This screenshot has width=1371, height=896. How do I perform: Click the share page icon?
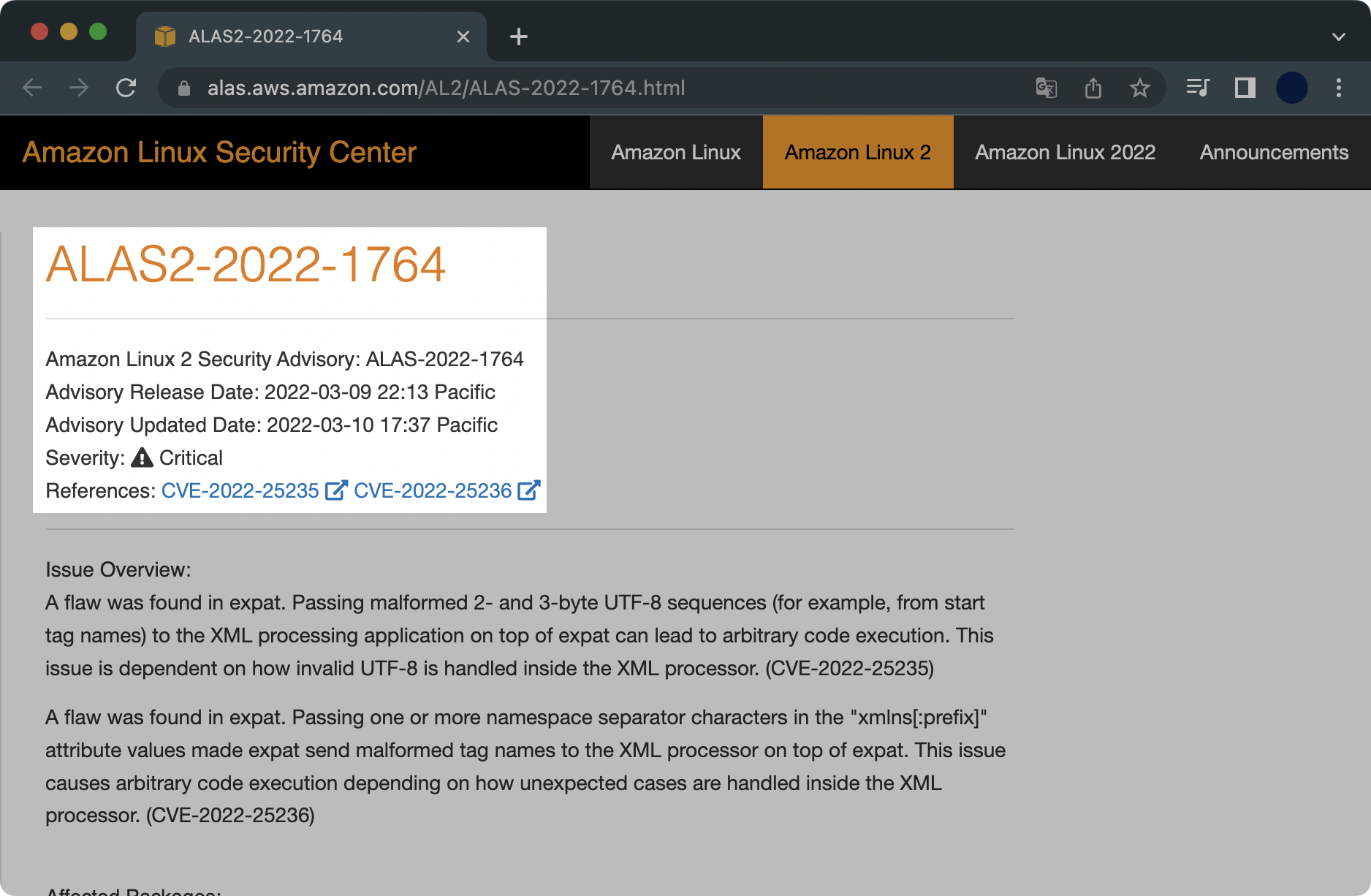(1093, 88)
